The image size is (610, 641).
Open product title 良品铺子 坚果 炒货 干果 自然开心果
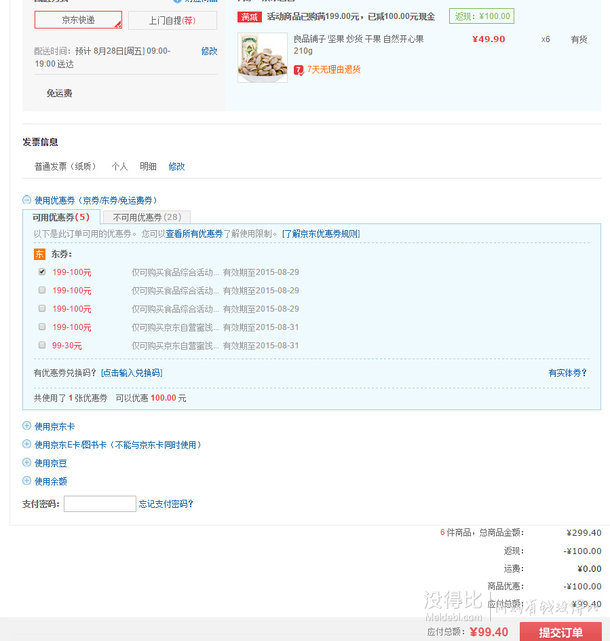click(359, 45)
